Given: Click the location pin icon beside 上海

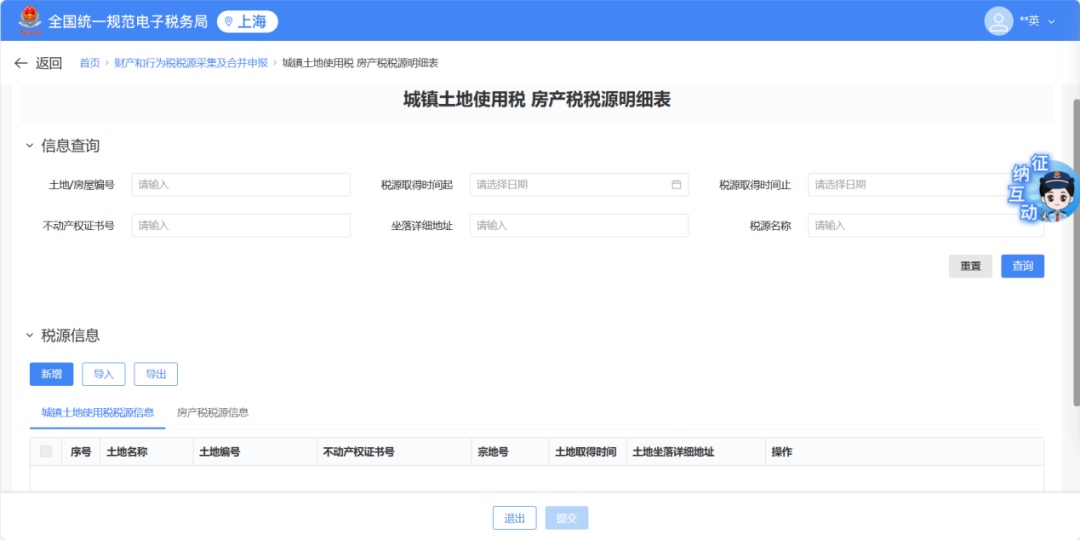Looking at the screenshot, I should [229, 21].
